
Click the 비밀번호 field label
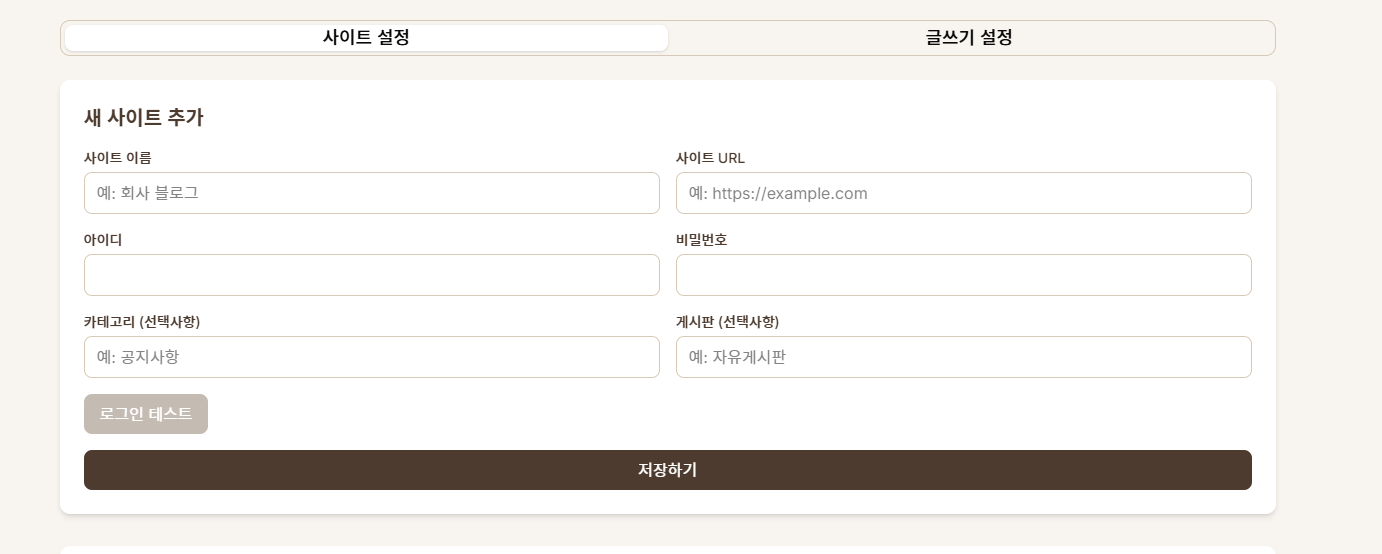click(701, 240)
